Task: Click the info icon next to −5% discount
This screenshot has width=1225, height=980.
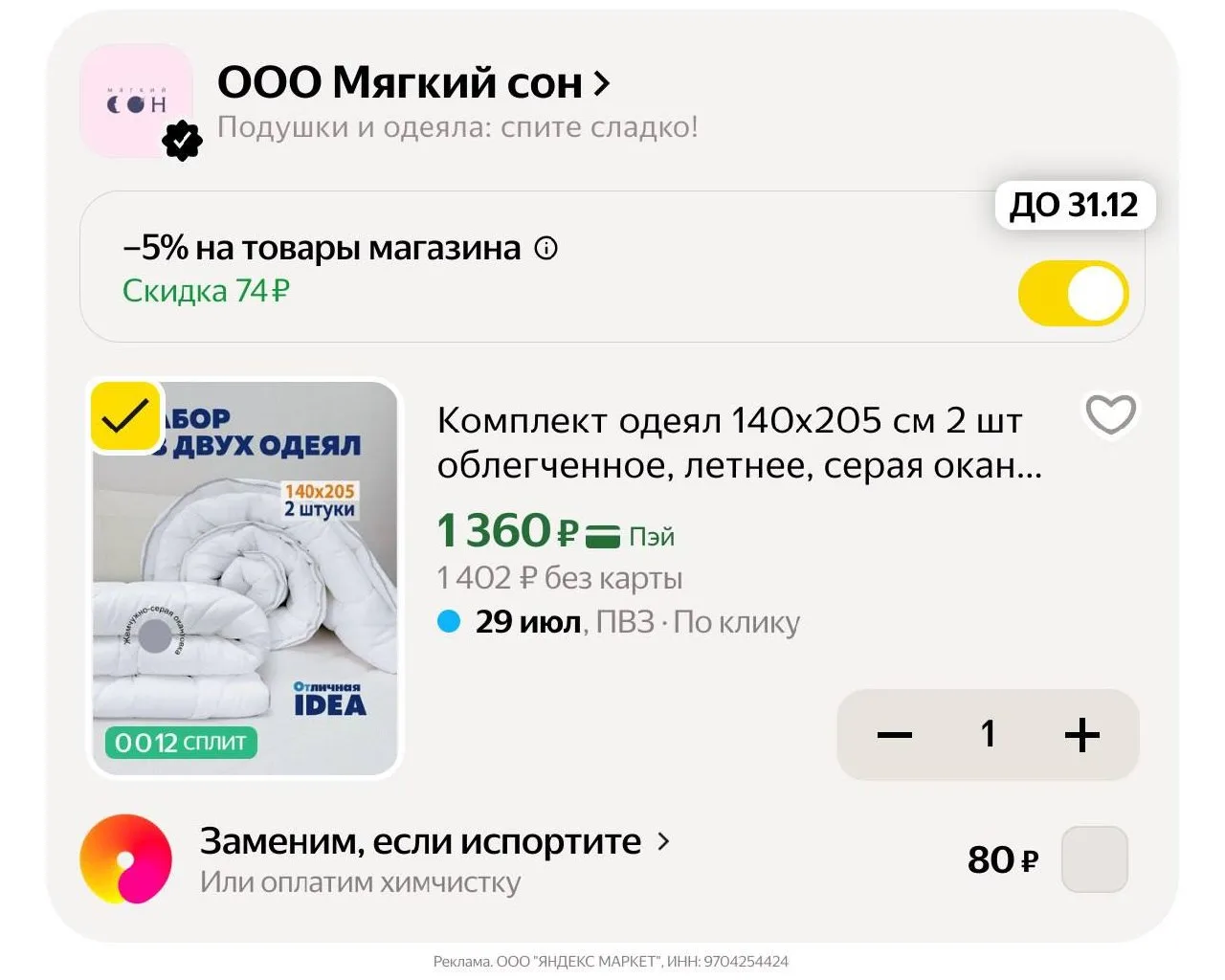Action: pos(546,249)
